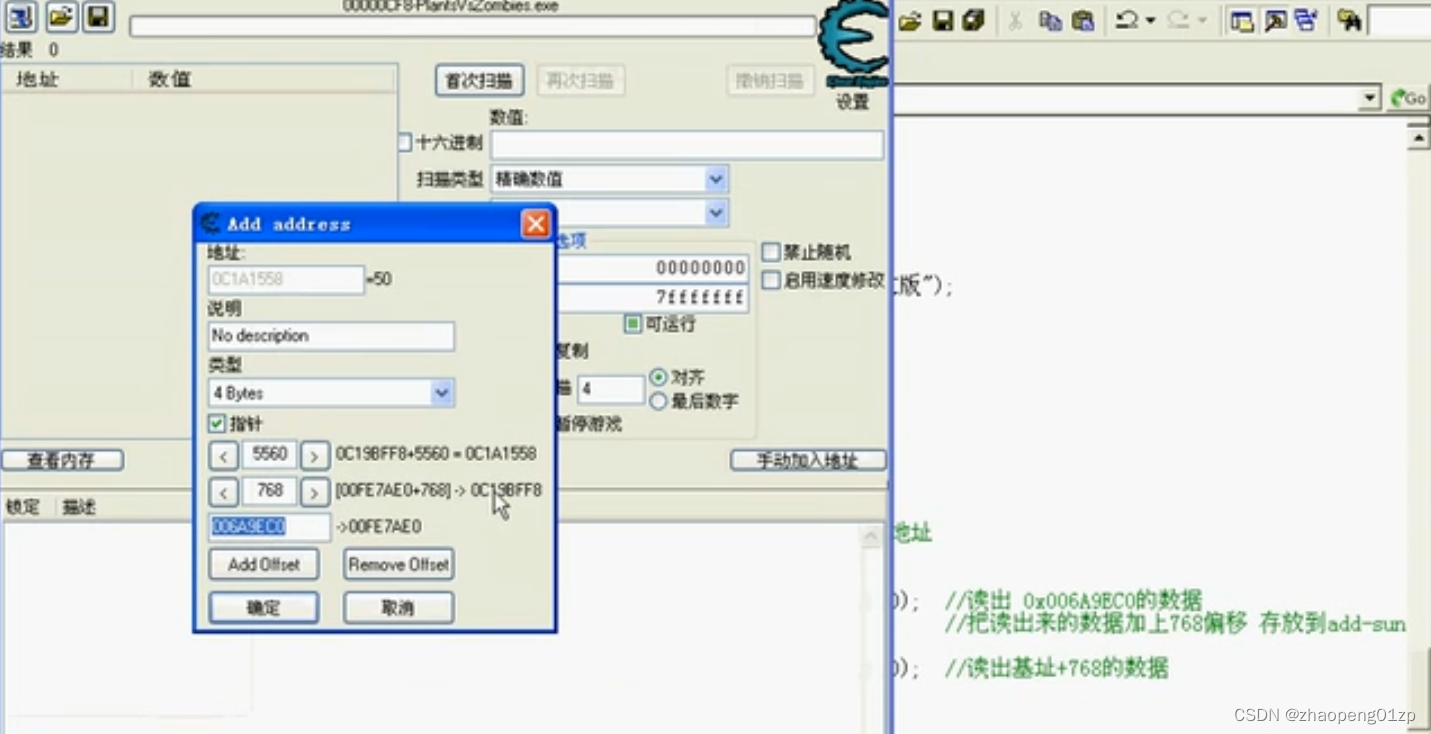Click the save icon in the IDE toolbar
Screen dimensions: 1431x734
[942, 21]
